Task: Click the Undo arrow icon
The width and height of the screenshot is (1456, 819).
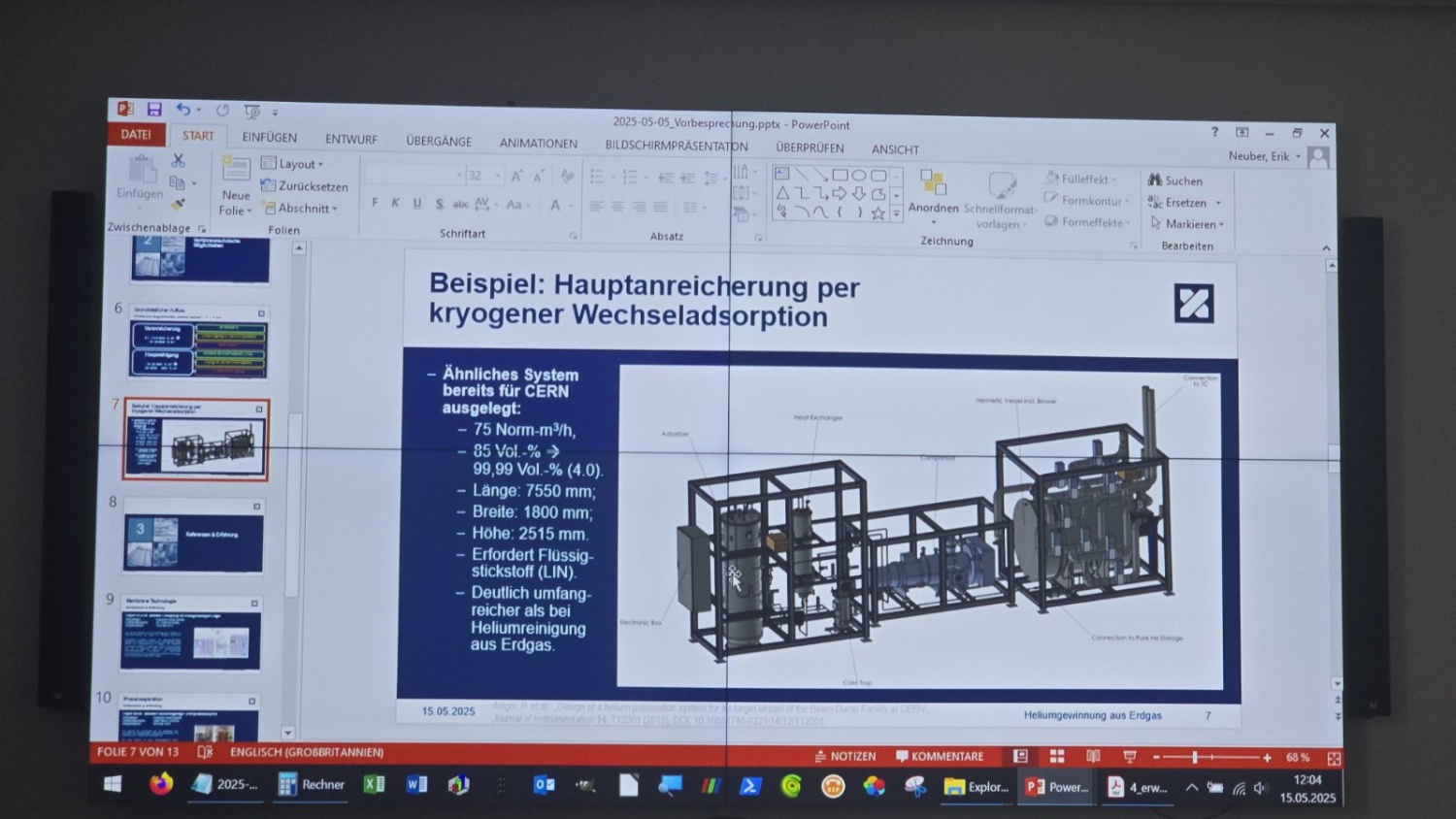Action: coord(182,110)
